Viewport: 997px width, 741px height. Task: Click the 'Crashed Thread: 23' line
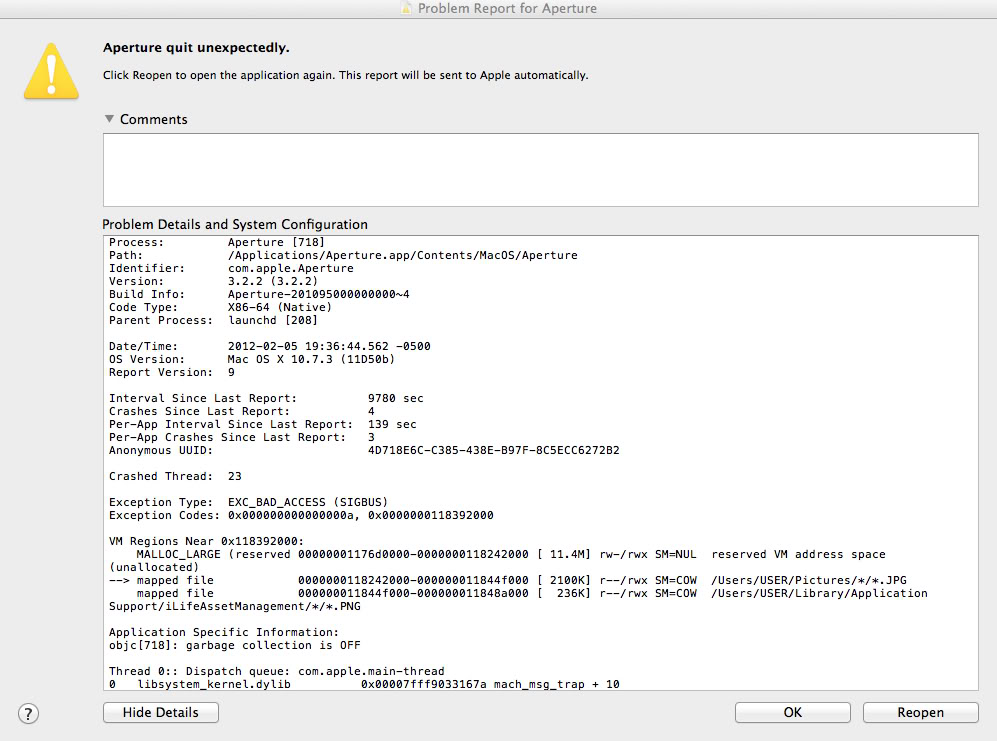[175, 476]
